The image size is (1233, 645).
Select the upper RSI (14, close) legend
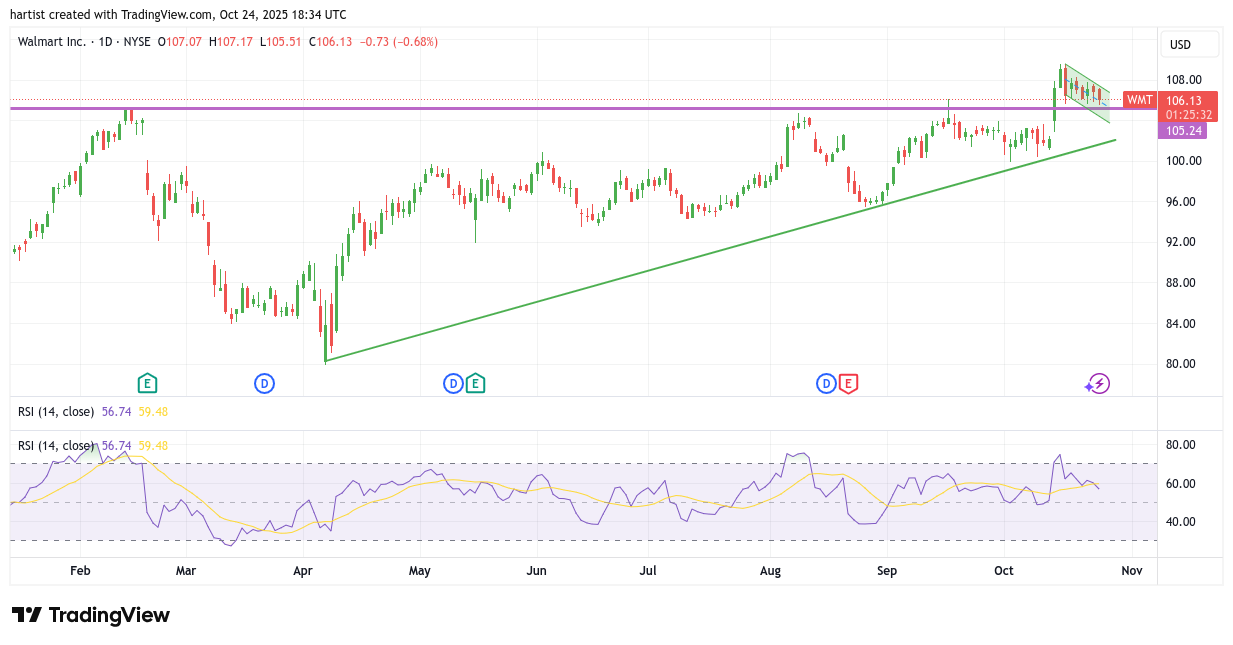[x=57, y=411]
